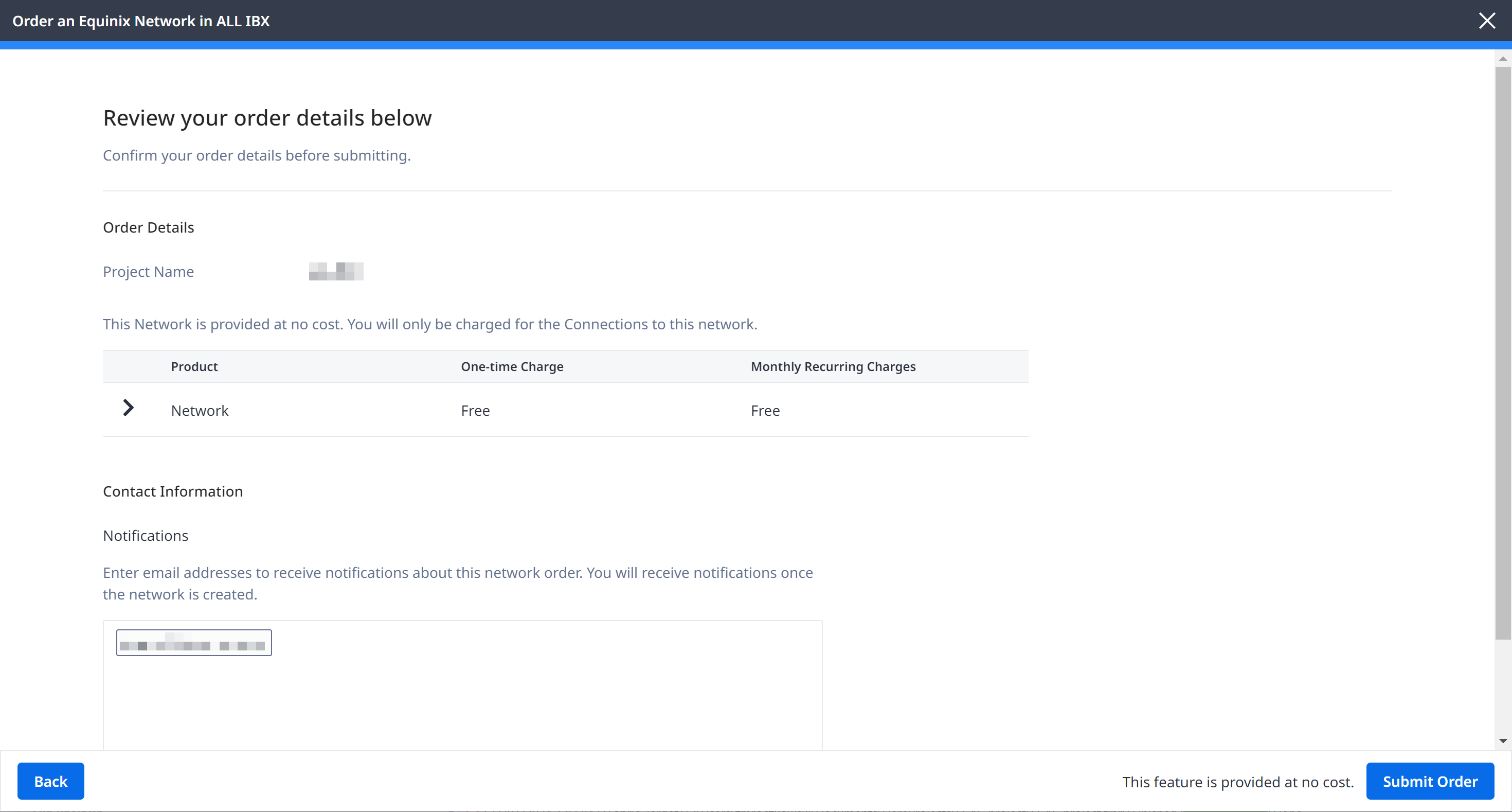Click the scrollbar down arrow
The height and width of the screenshot is (812, 1512).
[1503, 741]
